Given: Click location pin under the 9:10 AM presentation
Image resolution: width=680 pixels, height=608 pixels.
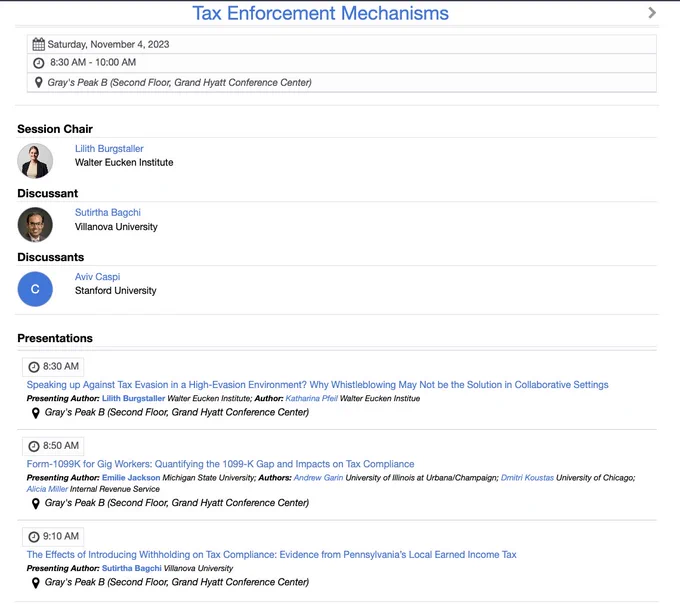Looking at the screenshot, I should 36,583.
